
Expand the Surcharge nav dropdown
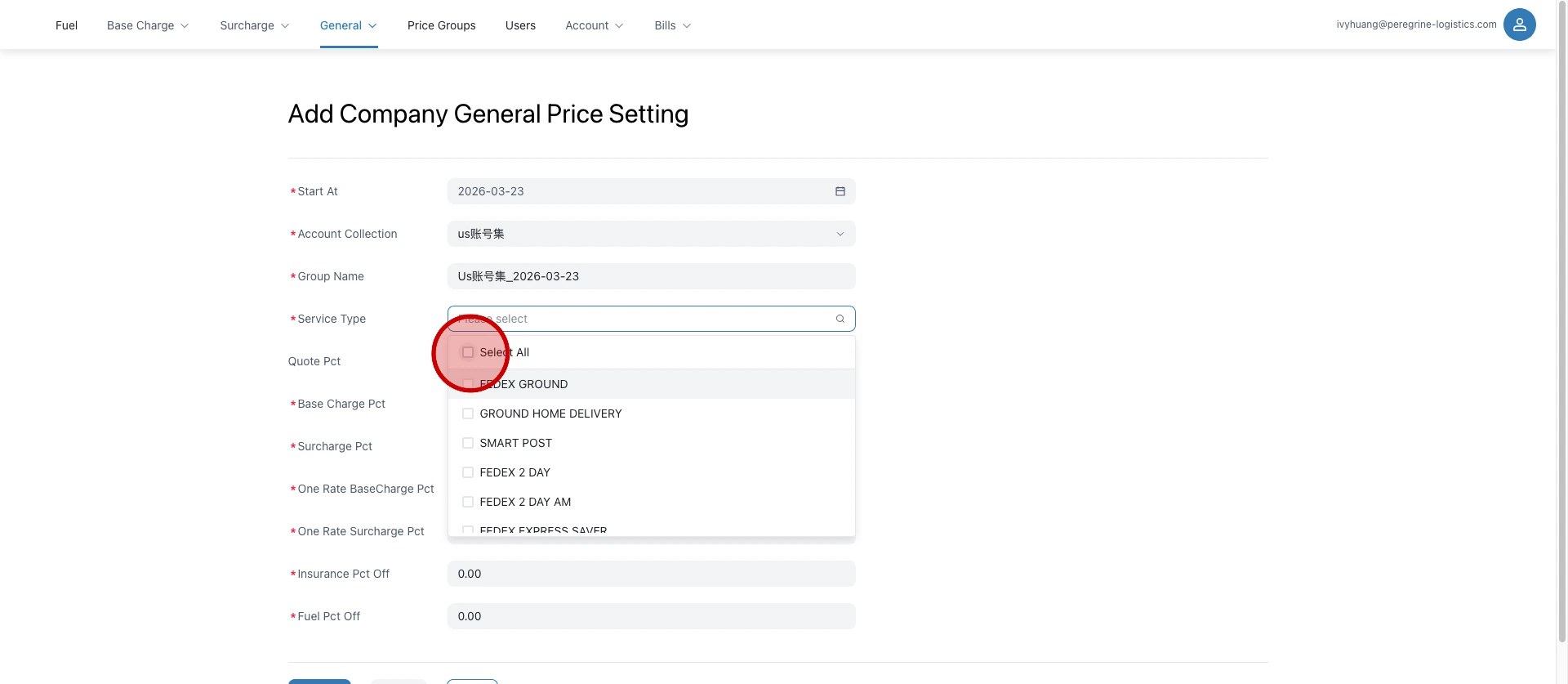(254, 25)
